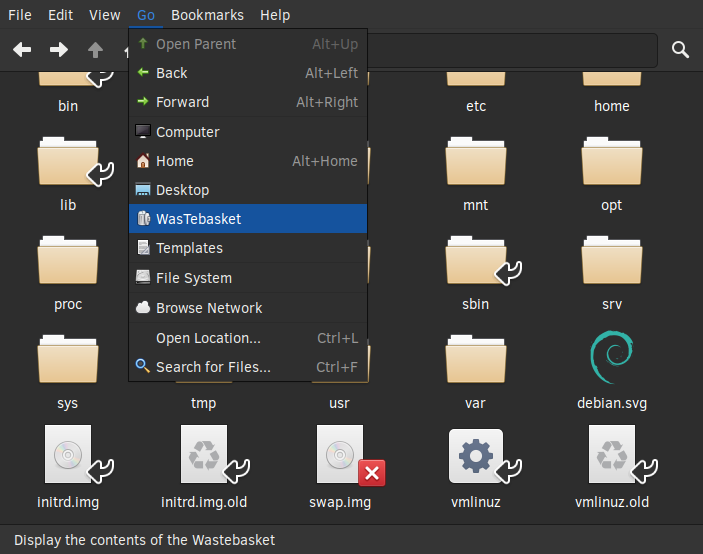Open the sbin folder

tap(475, 262)
